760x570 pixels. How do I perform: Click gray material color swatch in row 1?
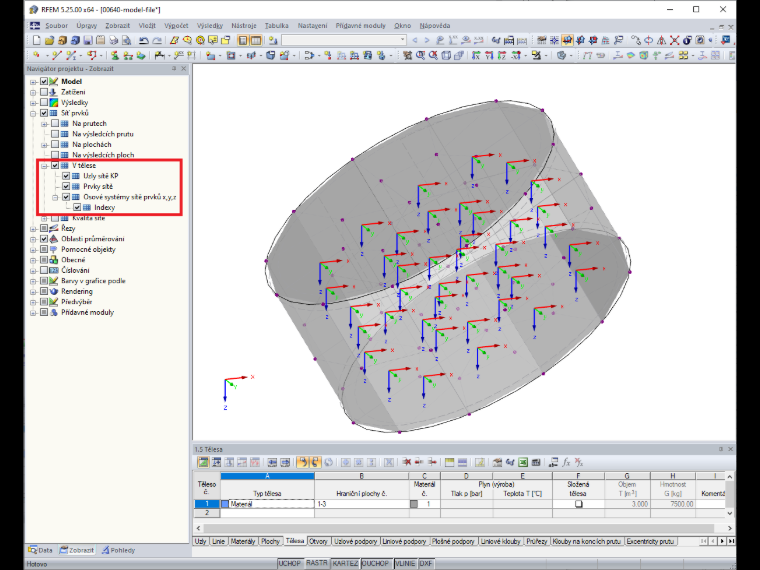click(414, 504)
